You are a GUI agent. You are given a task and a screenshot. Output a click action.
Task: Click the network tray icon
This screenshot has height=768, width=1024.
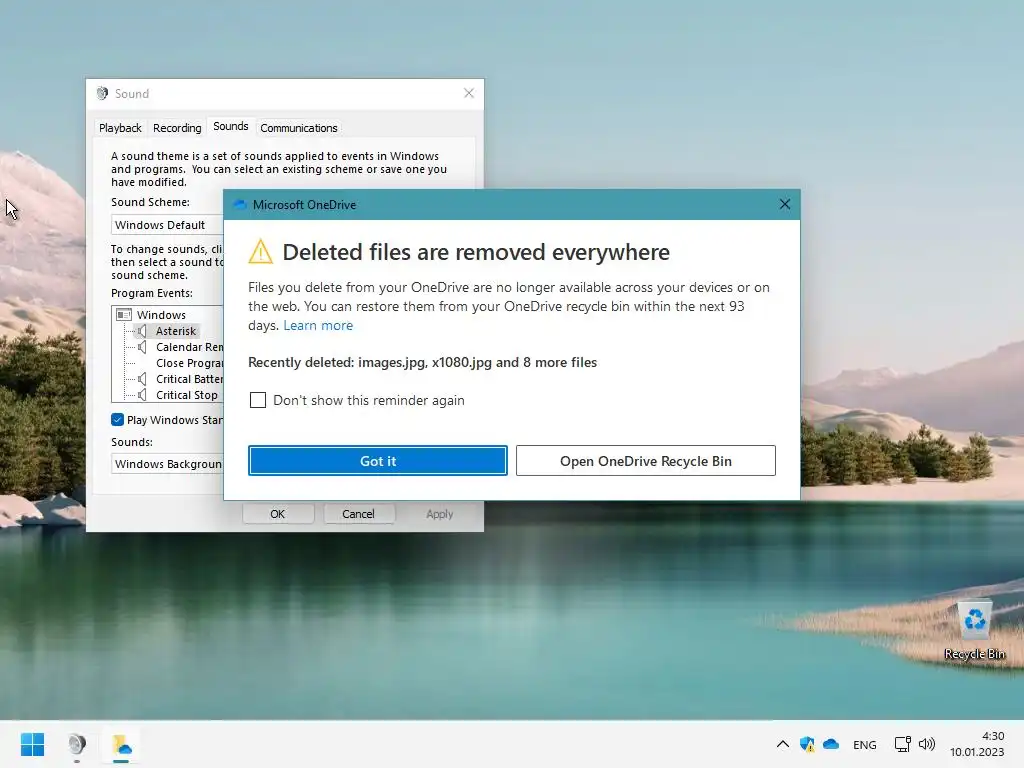(903, 744)
